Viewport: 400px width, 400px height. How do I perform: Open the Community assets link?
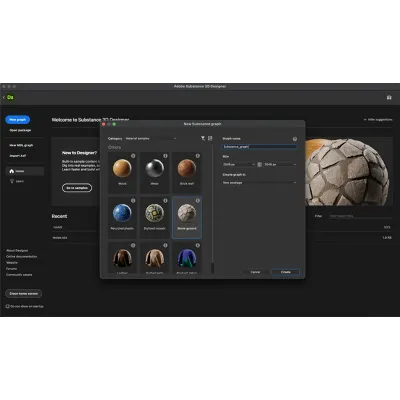(x=19, y=275)
